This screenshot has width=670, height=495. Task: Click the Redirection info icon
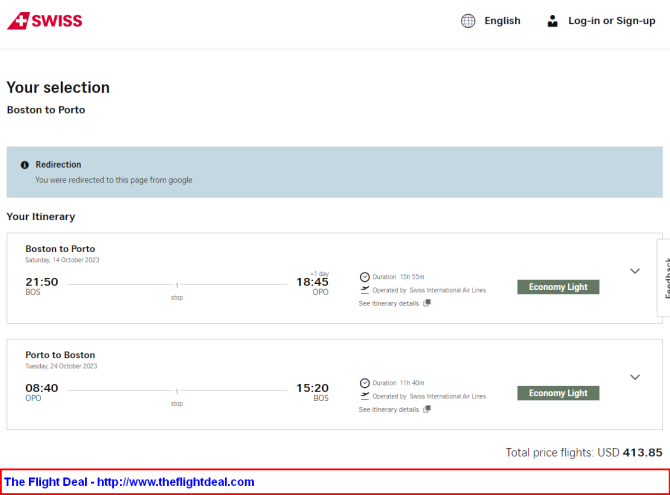[25, 165]
